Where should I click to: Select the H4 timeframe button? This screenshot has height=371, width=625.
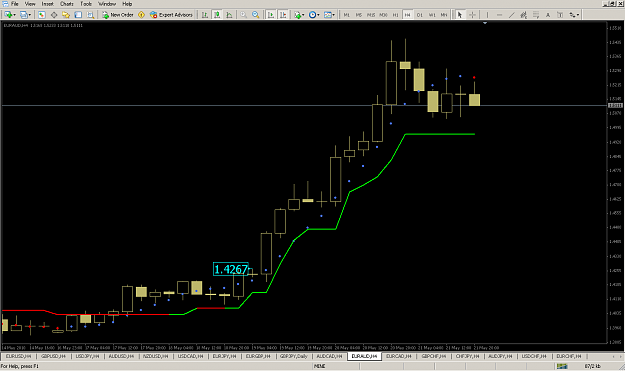coord(407,15)
